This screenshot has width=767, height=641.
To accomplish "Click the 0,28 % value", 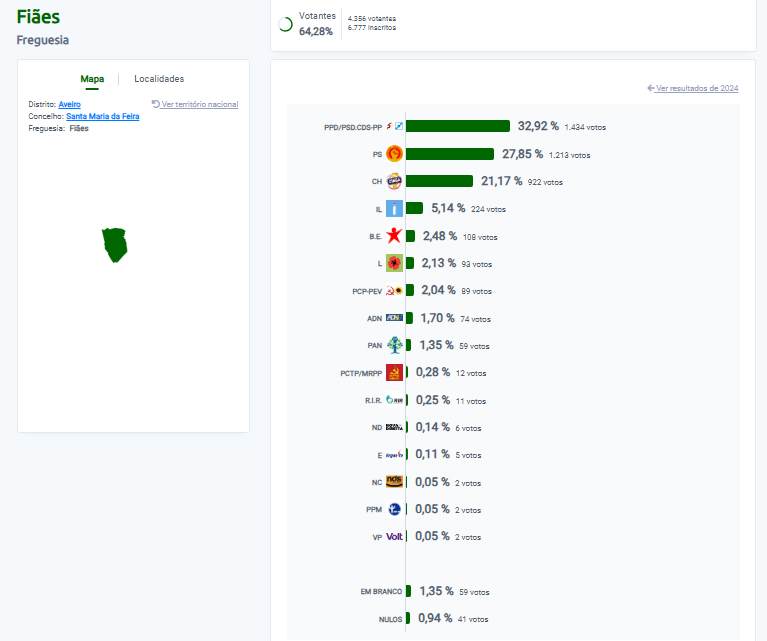I will point(433,372).
